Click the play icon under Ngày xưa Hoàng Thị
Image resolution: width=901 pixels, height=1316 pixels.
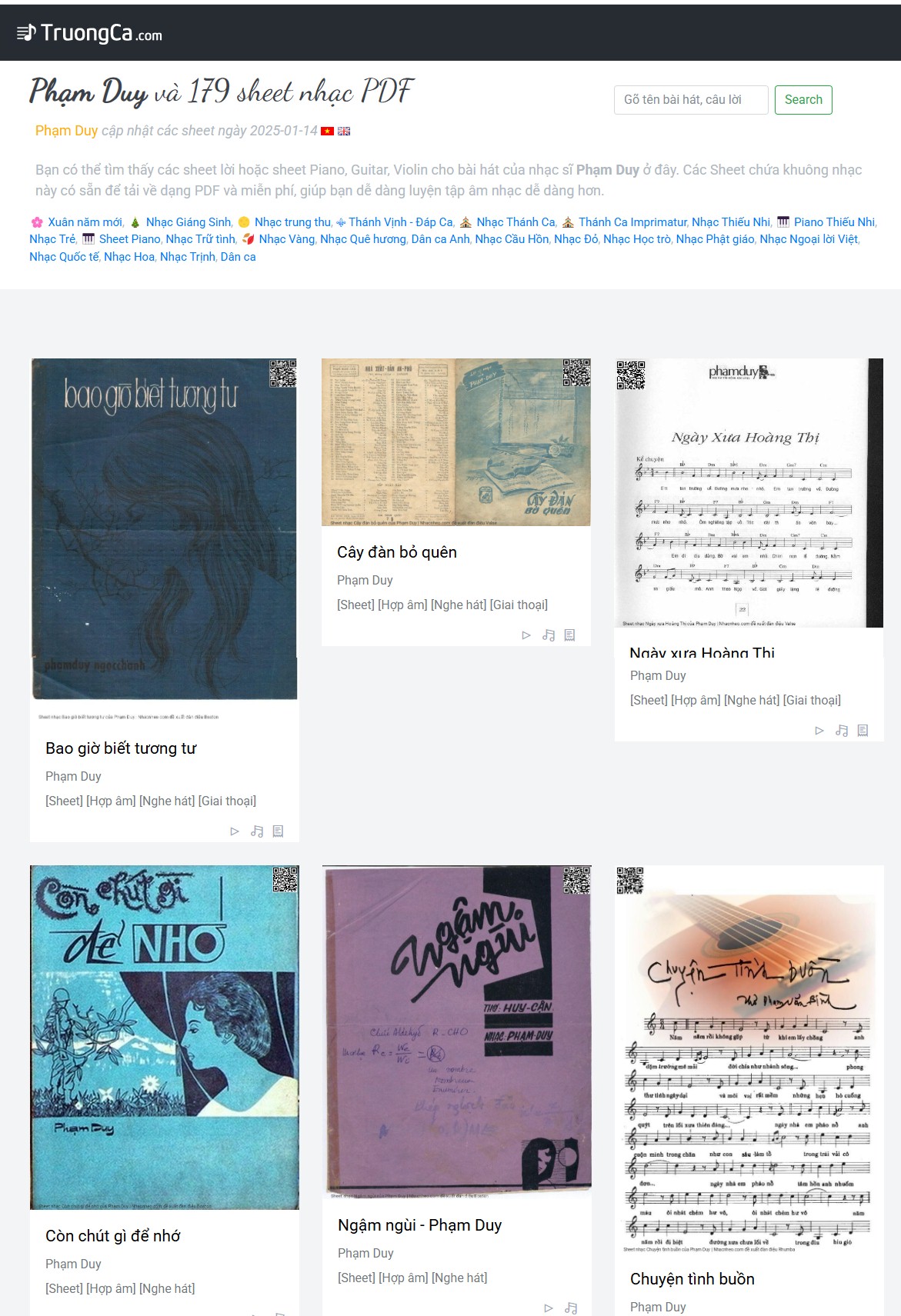(819, 731)
